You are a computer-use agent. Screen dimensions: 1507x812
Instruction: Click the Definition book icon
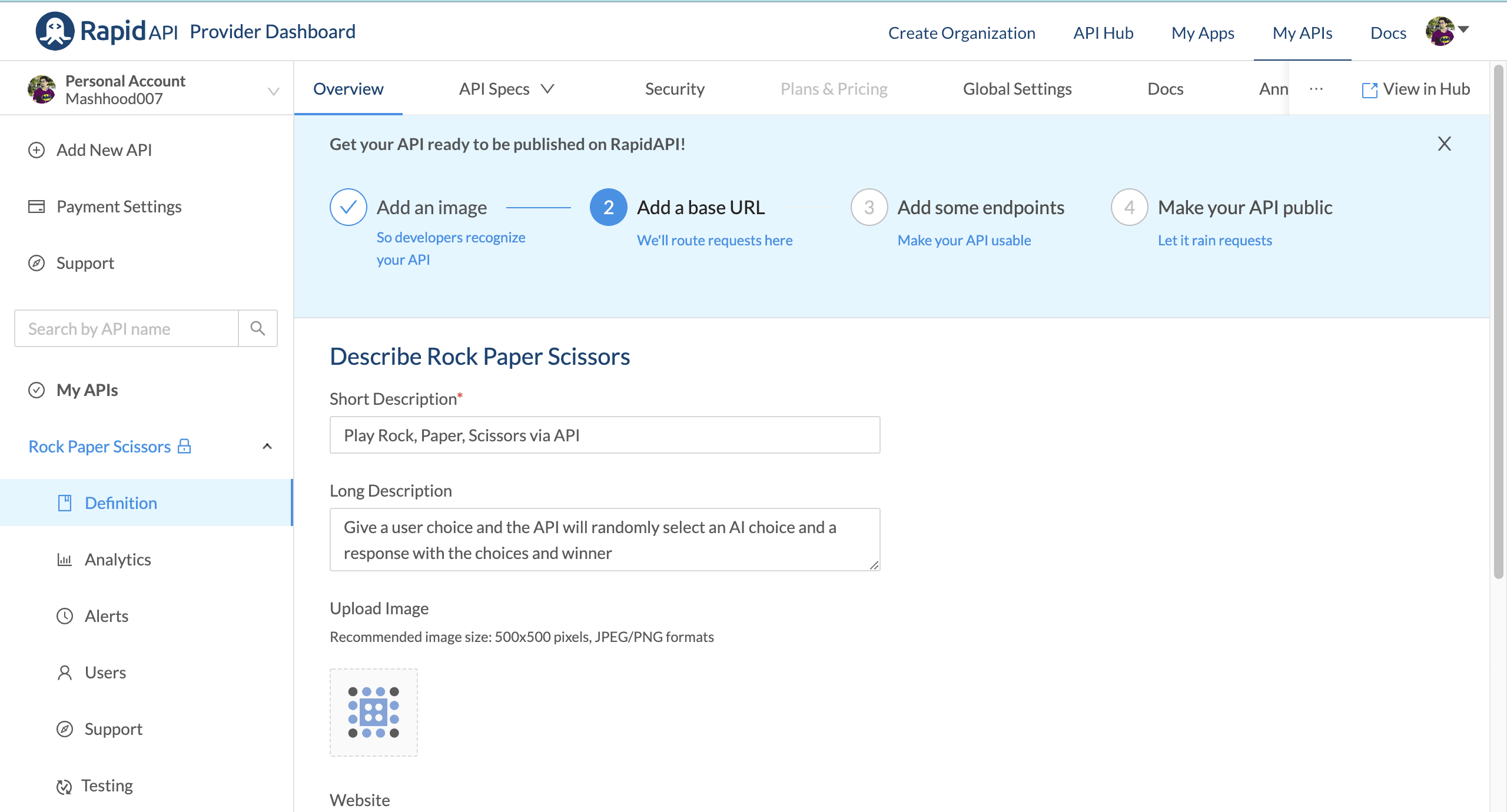click(x=65, y=503)
